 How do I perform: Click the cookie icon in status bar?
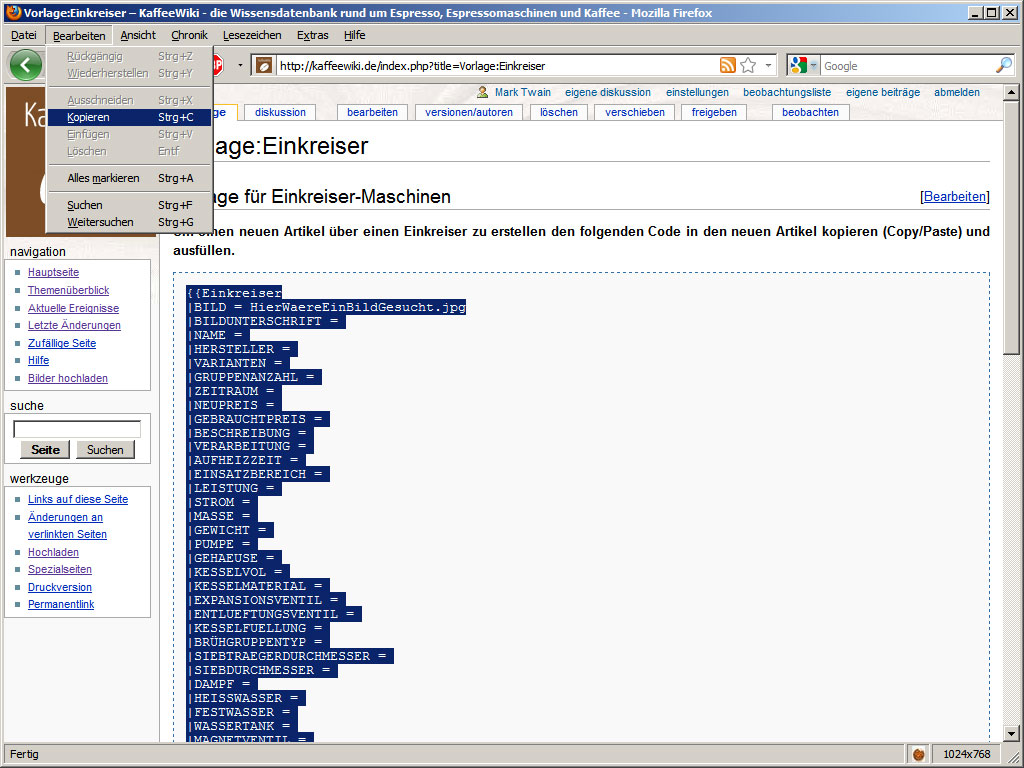tap(919, 753)
